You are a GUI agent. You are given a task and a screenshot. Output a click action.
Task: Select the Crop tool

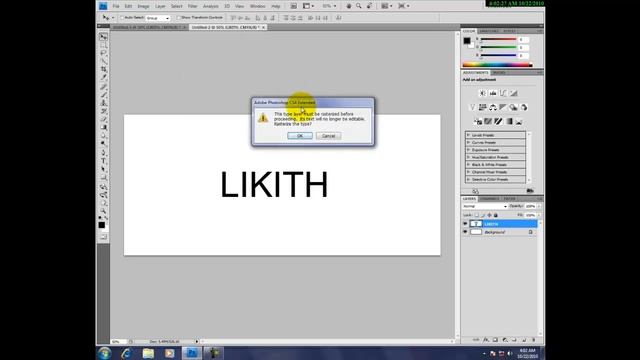tap(104, 69)
